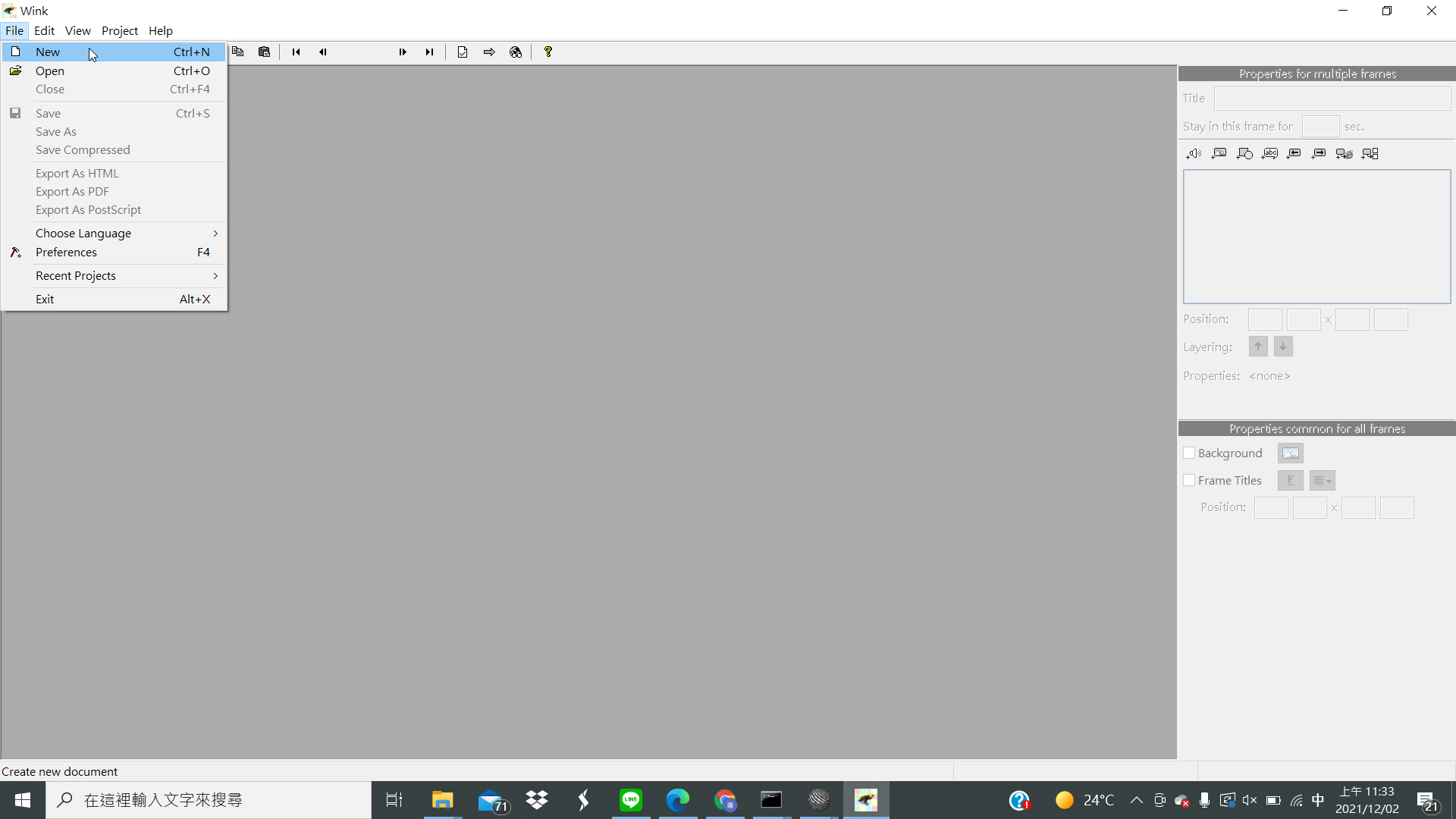
Task: Click the frame Title input field
Action: click(x=1332, y=98)
